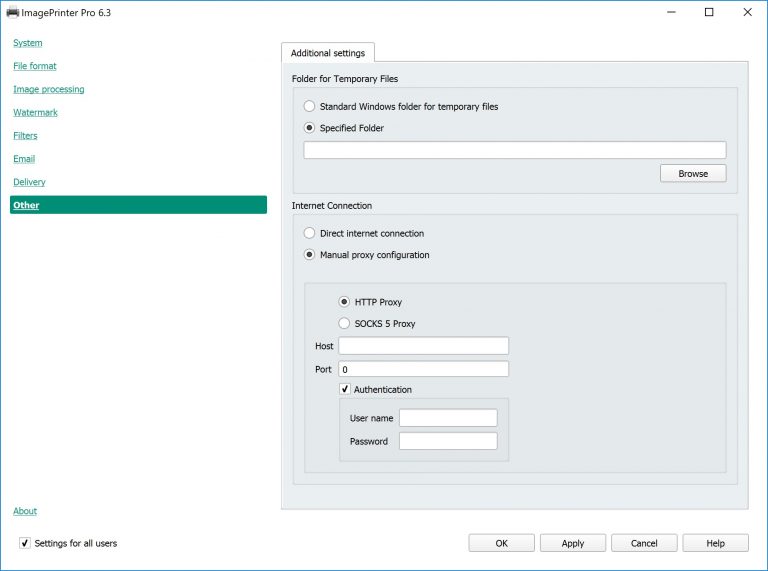Open Image processing settings

48,89
